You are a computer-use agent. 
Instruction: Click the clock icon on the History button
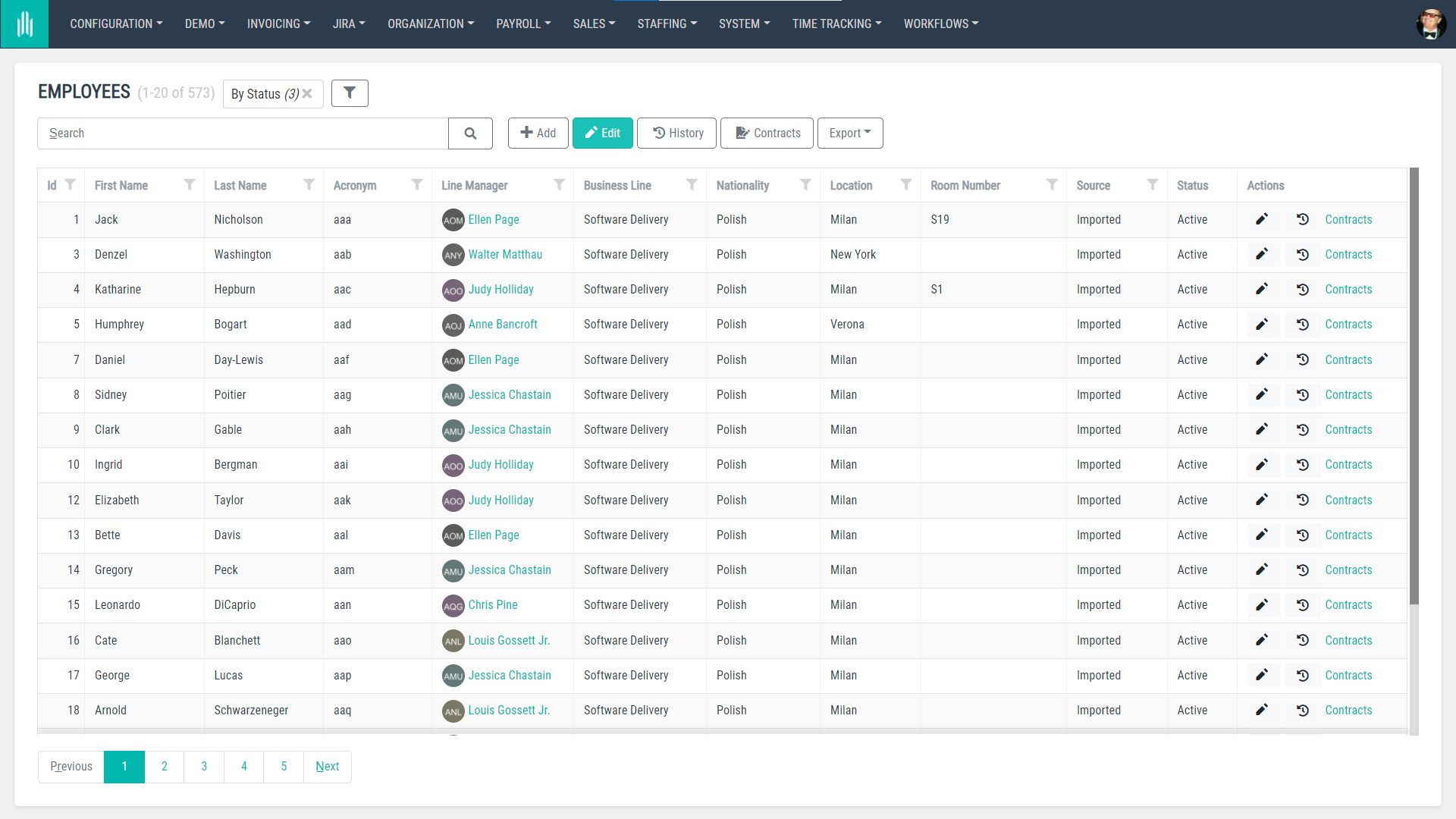click(657, 133)
